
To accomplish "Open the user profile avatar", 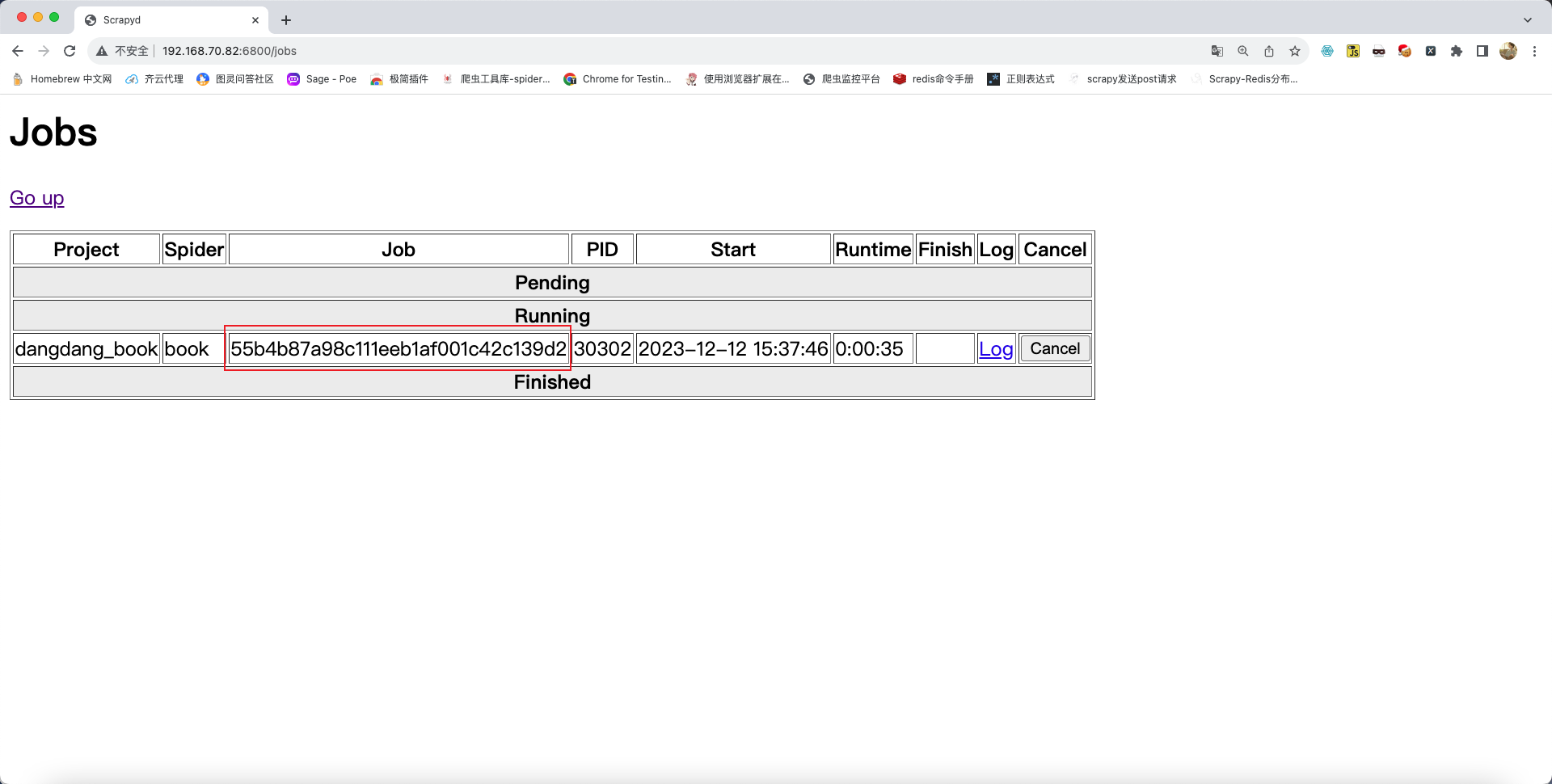I will click(1508, 51).
